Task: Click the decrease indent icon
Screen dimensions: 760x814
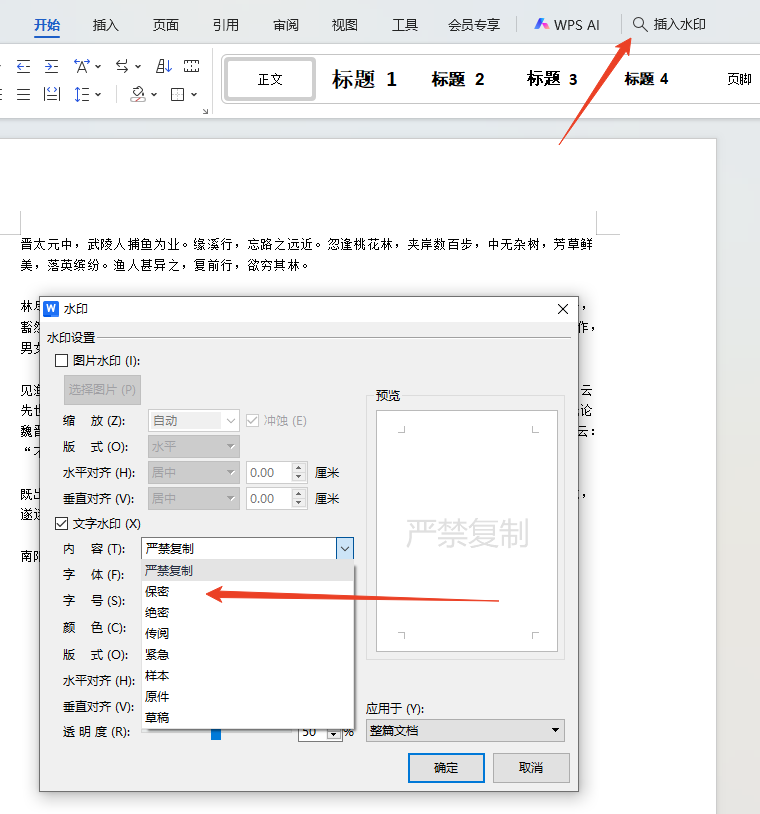Action: click(24, 66)
